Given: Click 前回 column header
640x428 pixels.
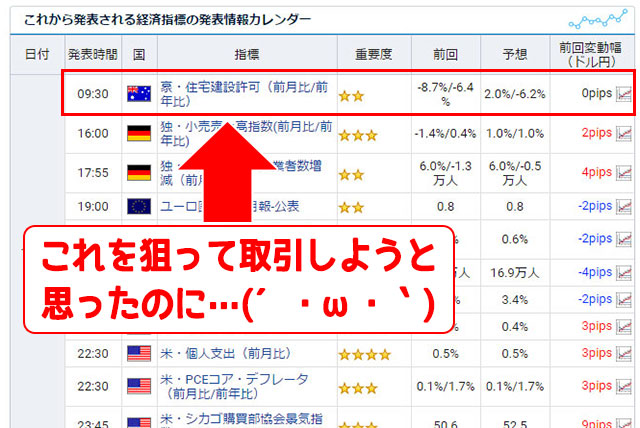Looking at the screenshot, I should tap(445, 54).
